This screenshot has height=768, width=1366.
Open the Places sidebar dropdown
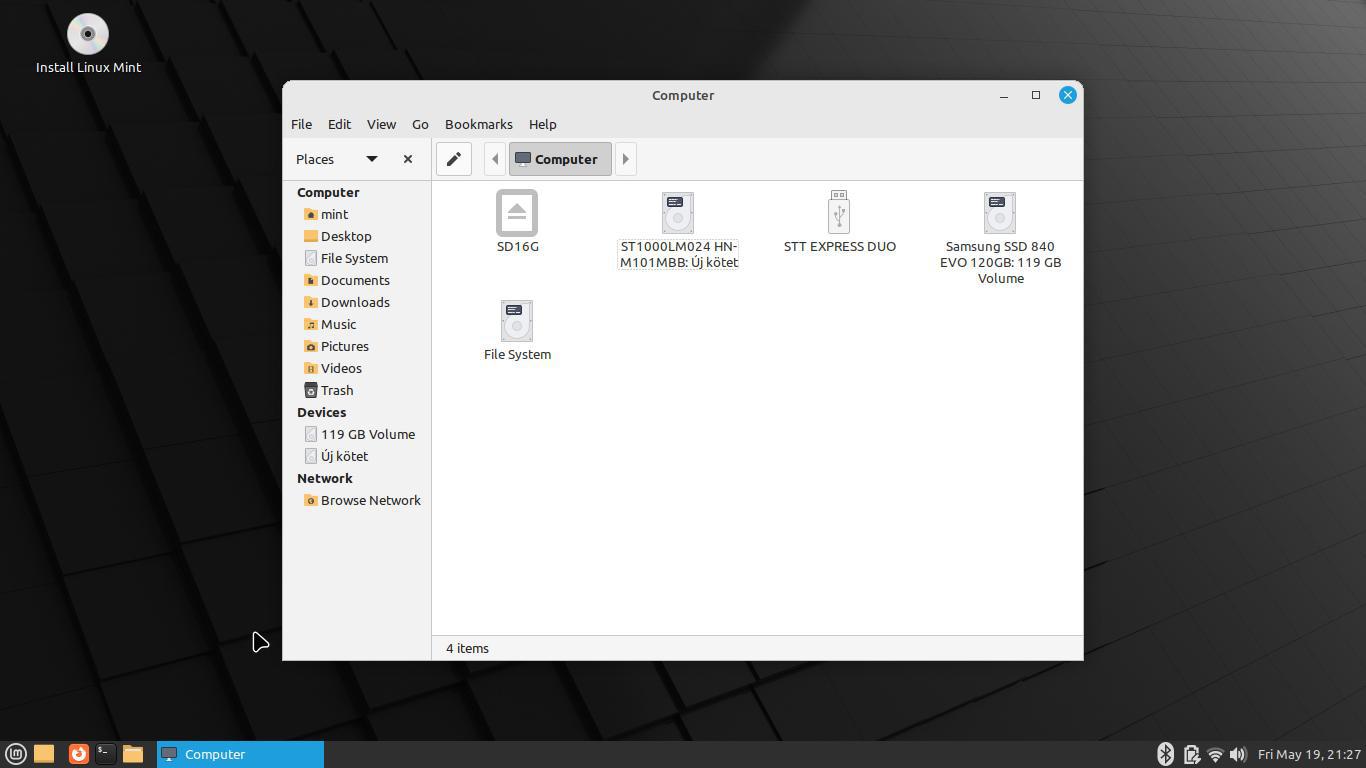tap(372, 159)
